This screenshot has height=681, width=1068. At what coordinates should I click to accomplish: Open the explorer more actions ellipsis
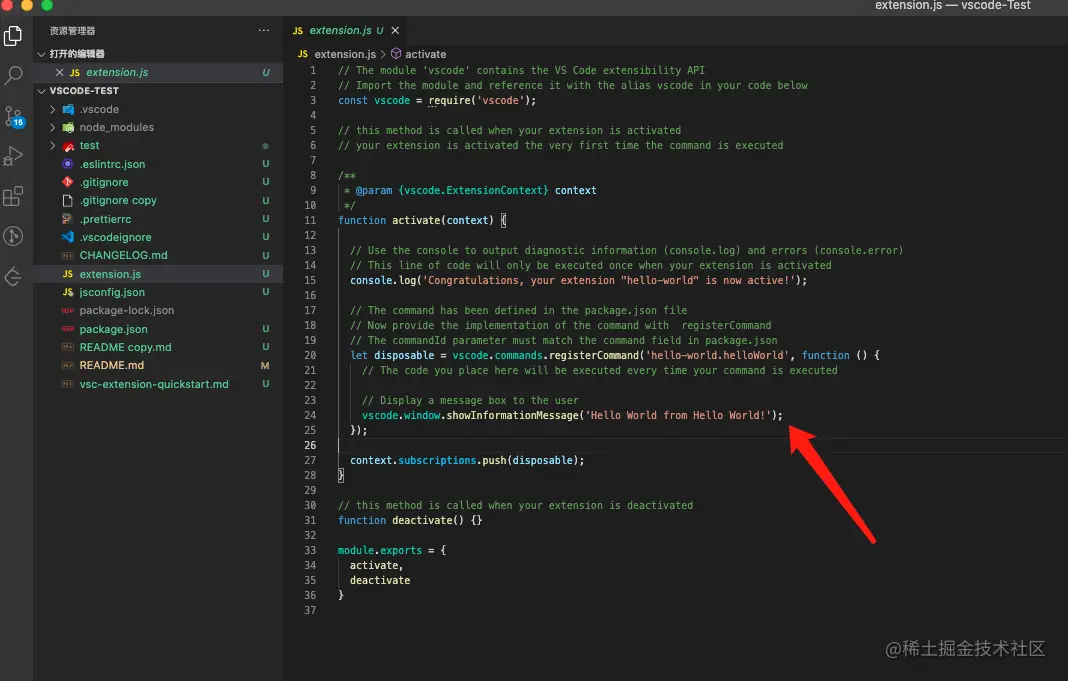coord(264,31)
